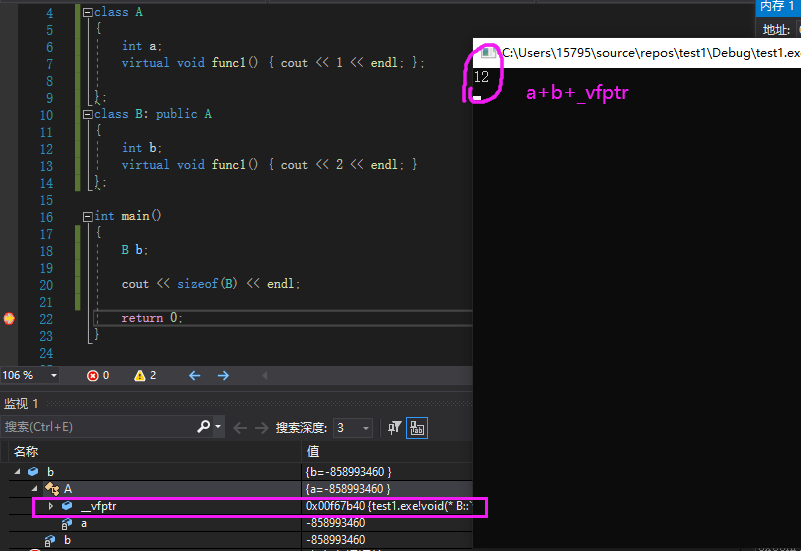Collapse the class A code block
Image resolution: width=801 pixels, height=551 pixels.
point(87,13)
